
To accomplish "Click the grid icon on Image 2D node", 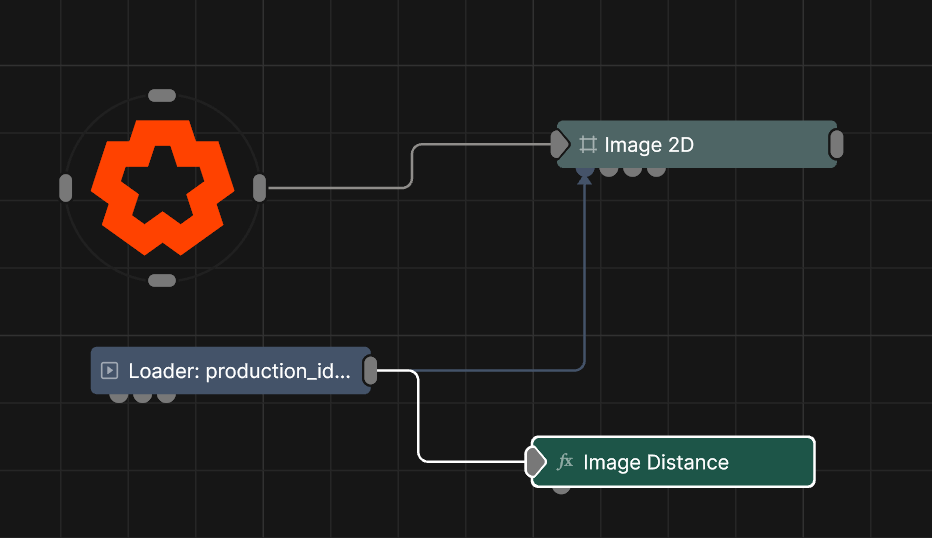I will click(588, 145).
